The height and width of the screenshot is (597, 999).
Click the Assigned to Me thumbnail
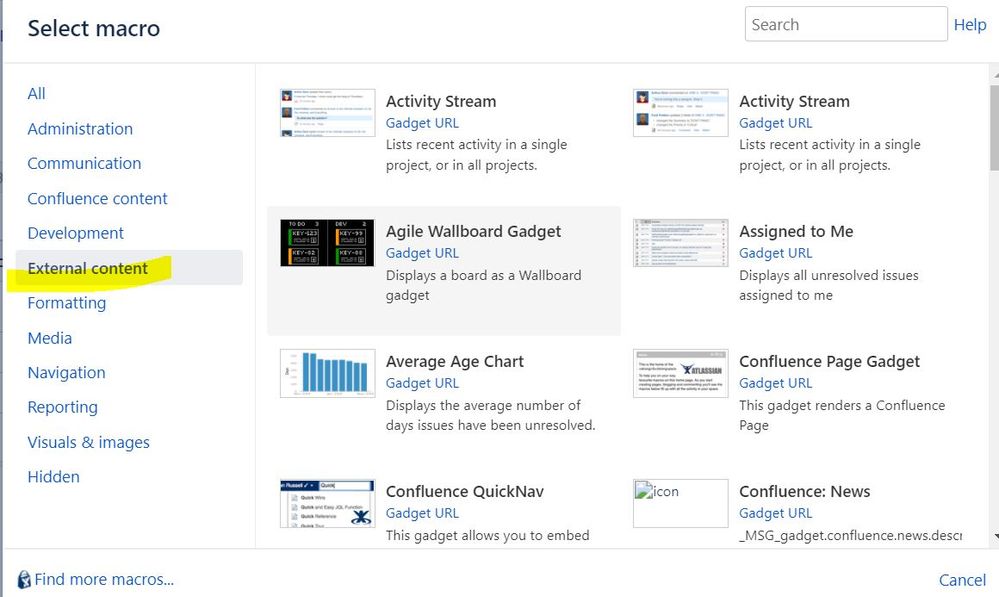pyautogui.click(x=680, y=243)
